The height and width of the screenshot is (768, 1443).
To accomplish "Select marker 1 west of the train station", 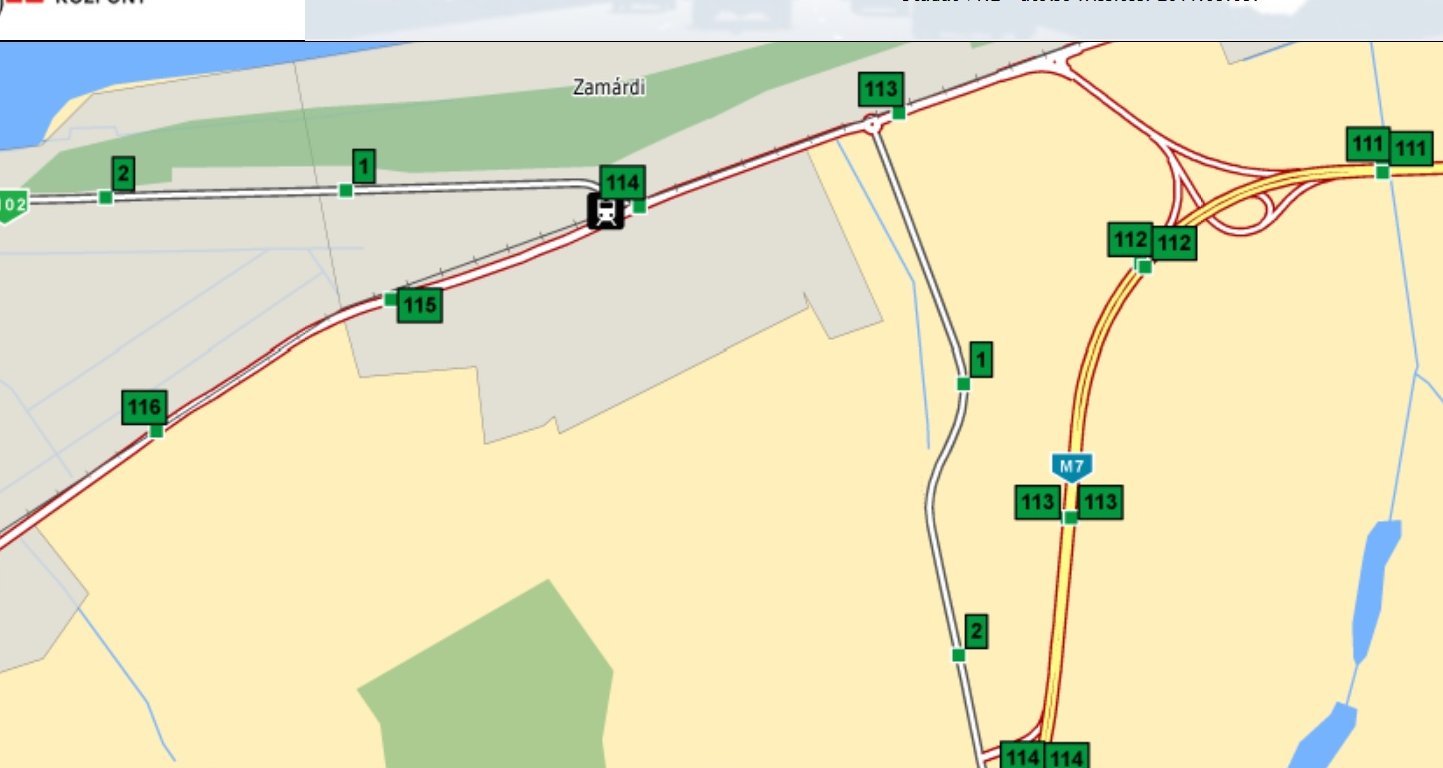I will [364, 166].
